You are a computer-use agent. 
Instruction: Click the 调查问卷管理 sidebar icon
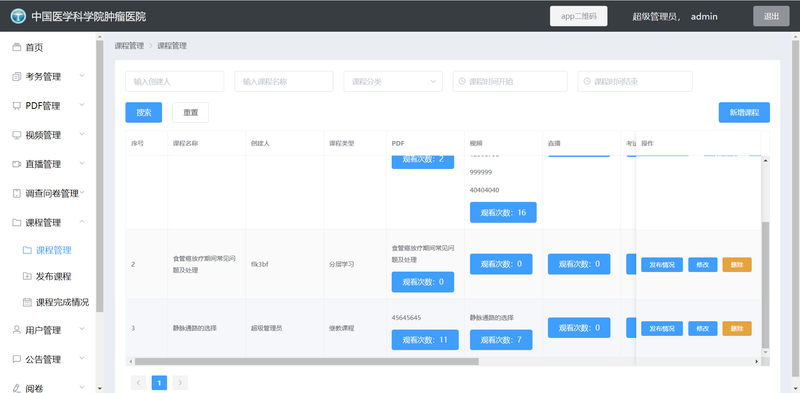point(16,193)
